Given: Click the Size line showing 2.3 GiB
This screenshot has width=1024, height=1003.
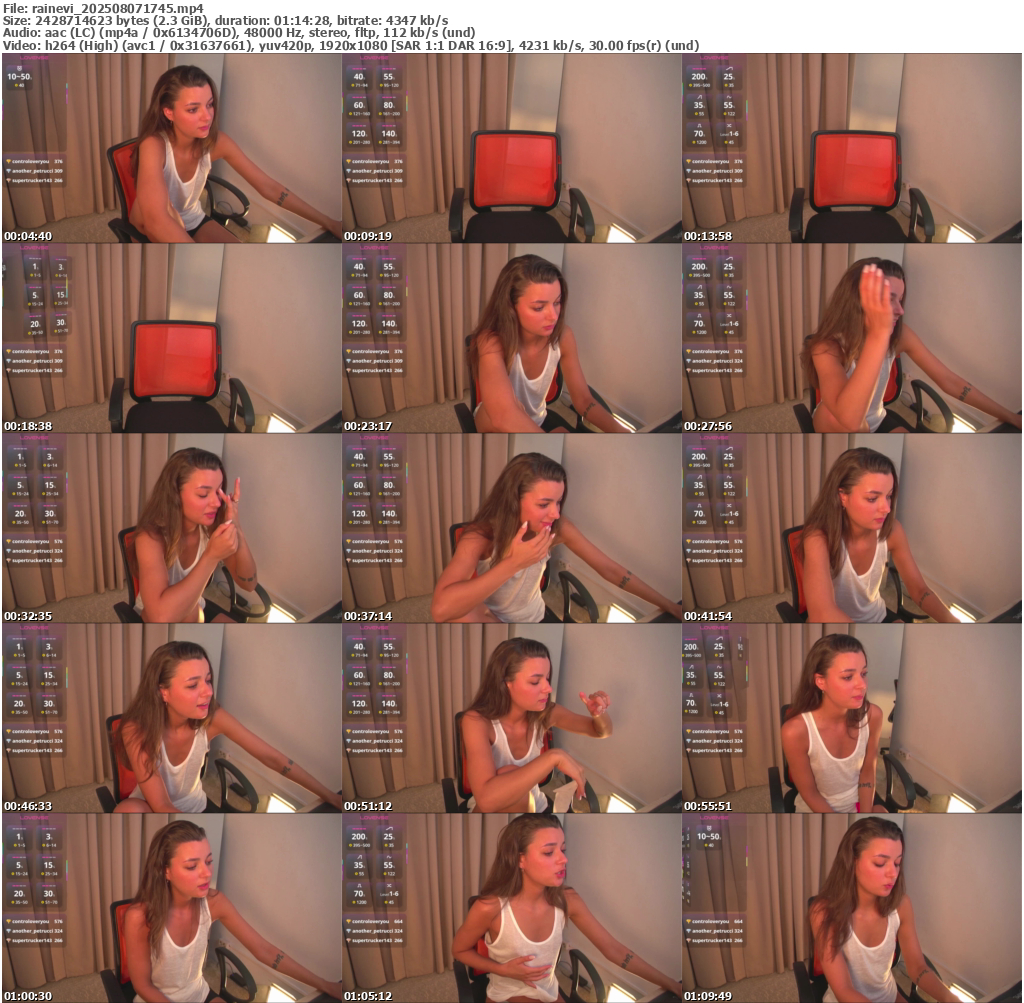Looking at the screenshot, I should (225, 21).
